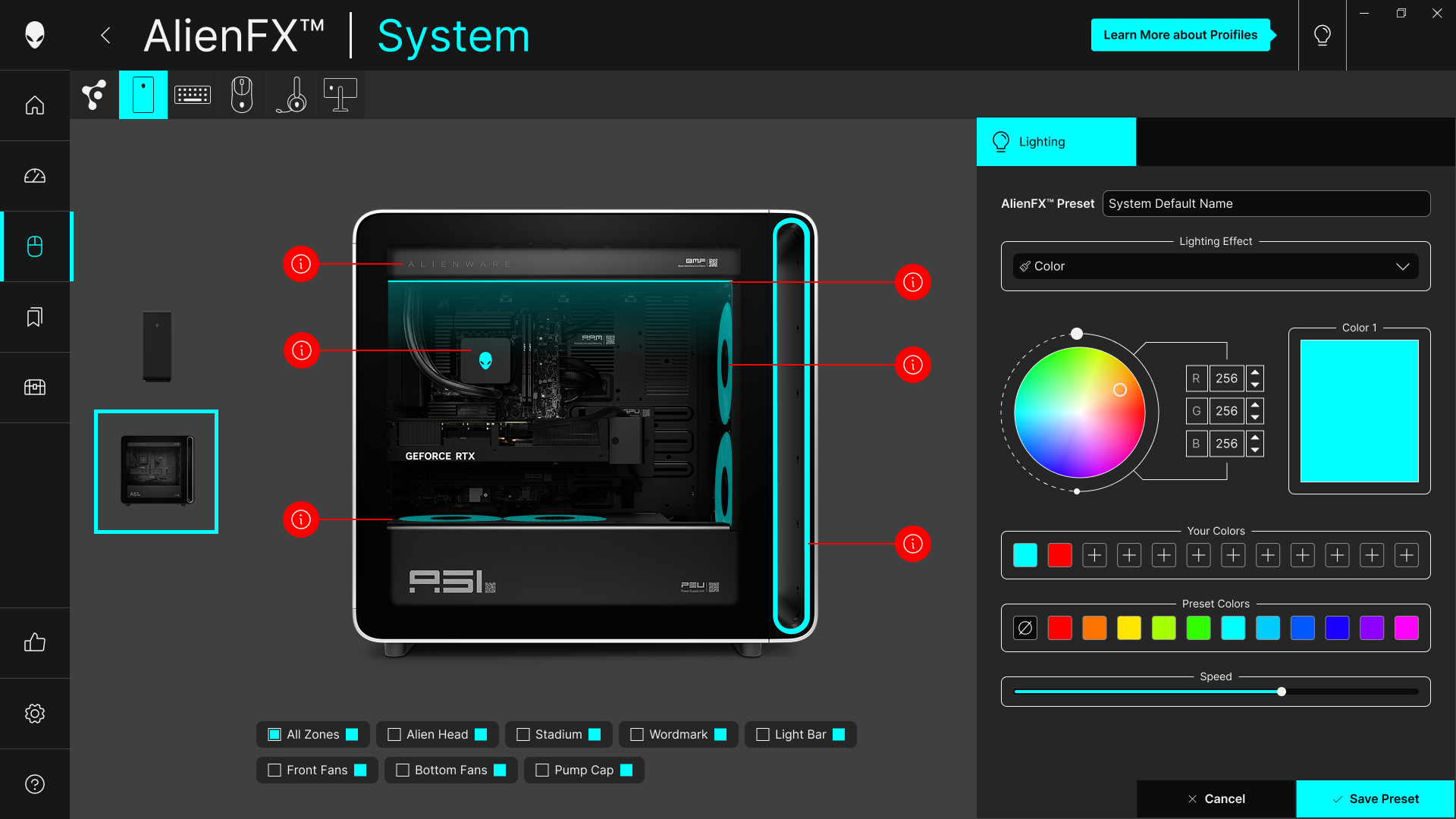
Task: Decrease the R value with down arrow
Action: point(1255,384)
